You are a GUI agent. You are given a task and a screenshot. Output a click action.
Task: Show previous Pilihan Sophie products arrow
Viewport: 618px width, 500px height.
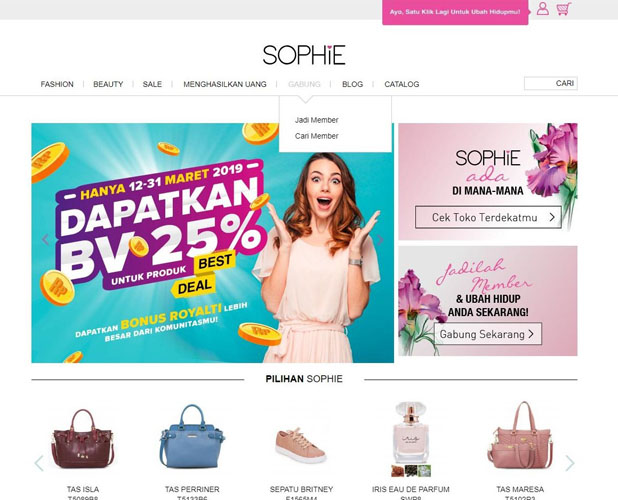39,463
